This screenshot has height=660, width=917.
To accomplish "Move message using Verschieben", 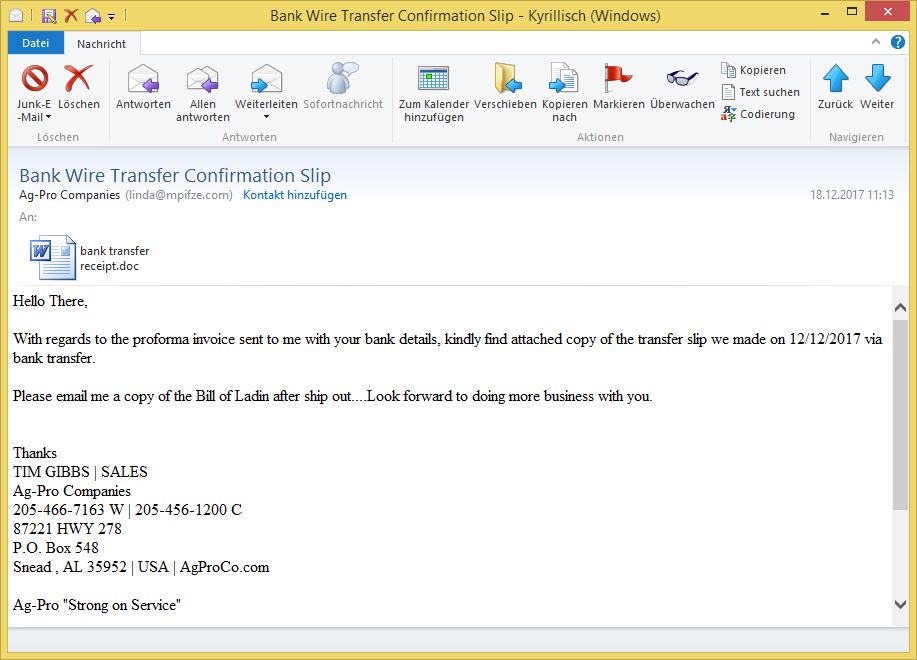I will pos(505,87).
